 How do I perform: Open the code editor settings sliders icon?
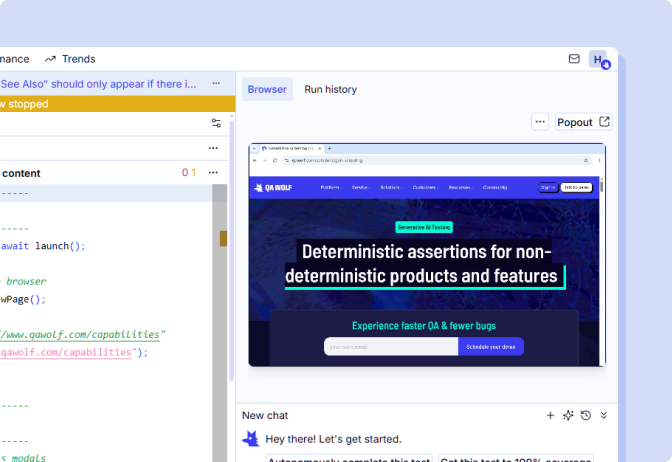(x=216, y=123)
